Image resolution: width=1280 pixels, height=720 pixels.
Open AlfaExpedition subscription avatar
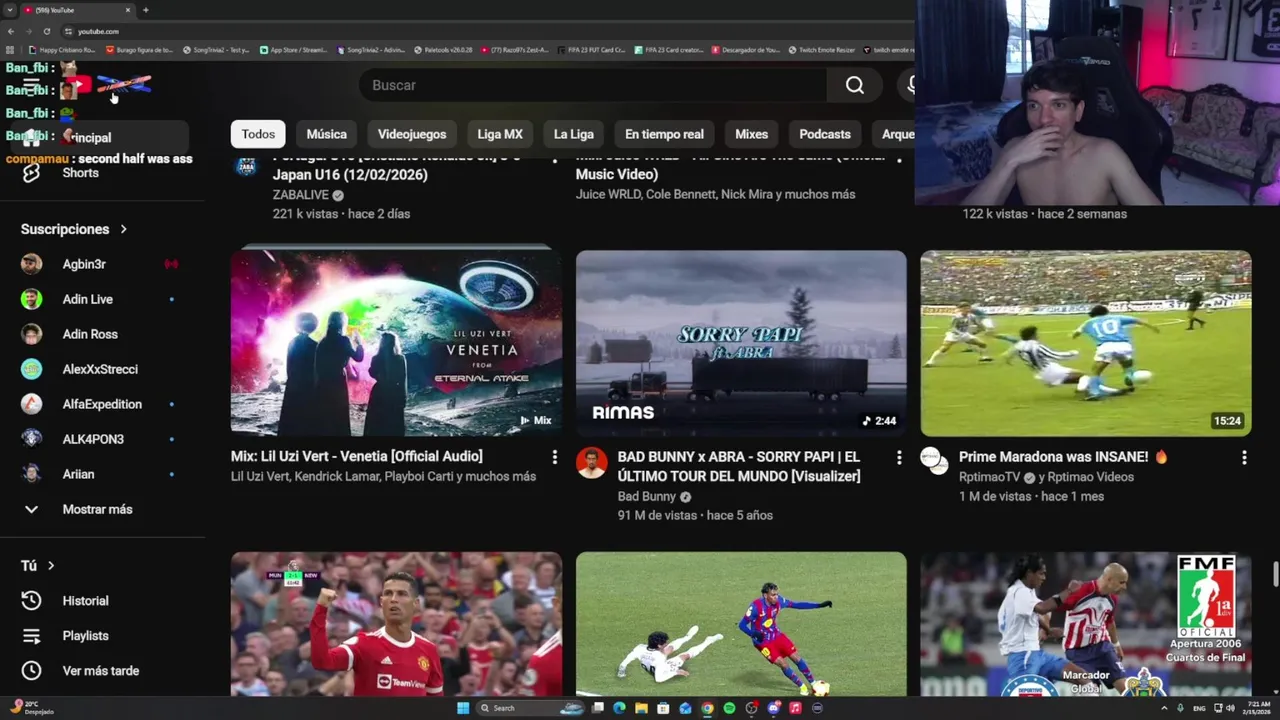click(x=32, y=404)
